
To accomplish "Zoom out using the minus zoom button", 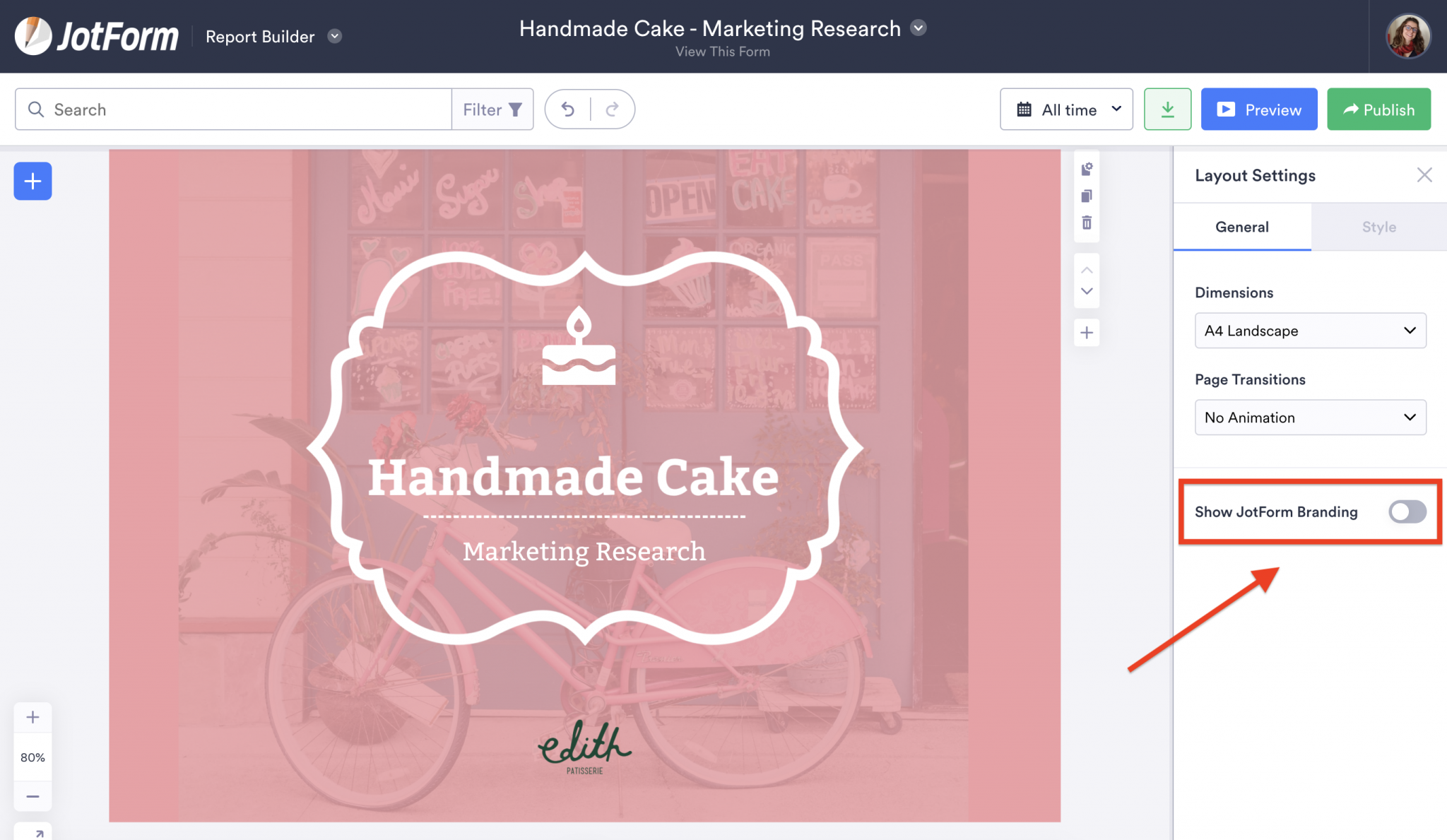I will tap(33, 796).
